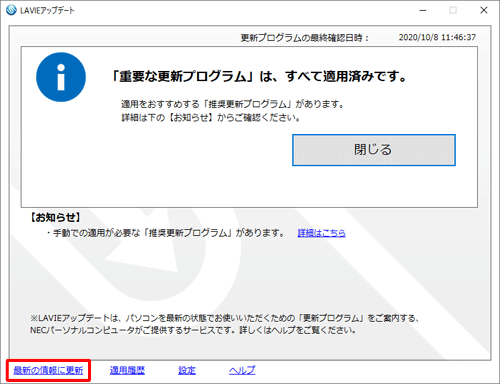The image size is (500, 384).
Task: Open the 設定 link
Action: tap(187, 370)
